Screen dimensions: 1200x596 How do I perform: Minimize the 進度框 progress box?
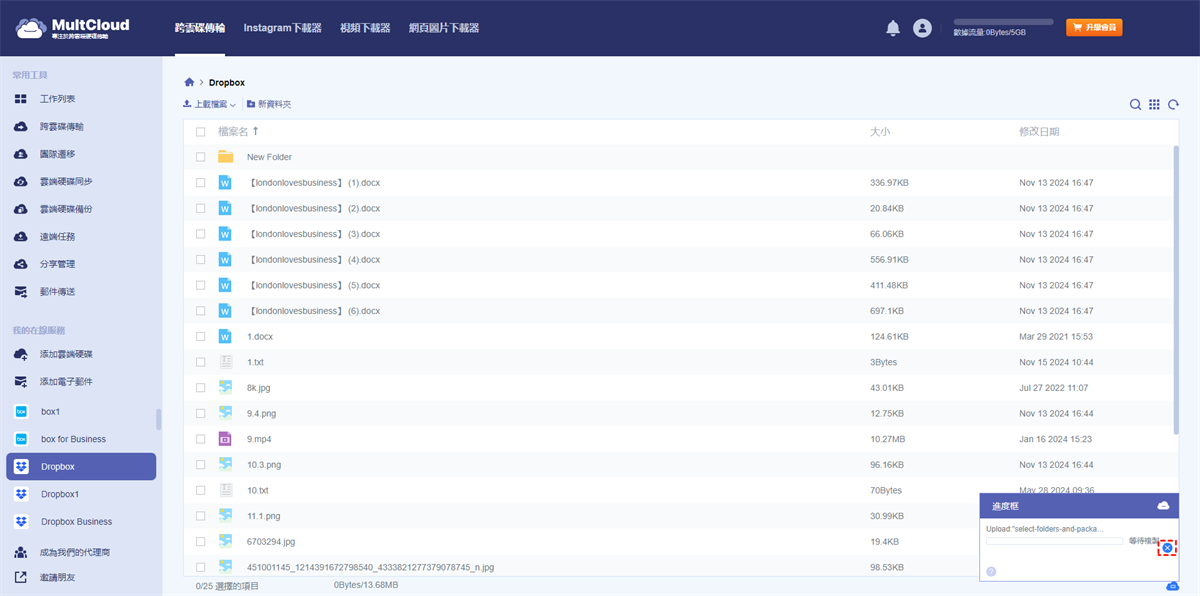pos(1163,506)
